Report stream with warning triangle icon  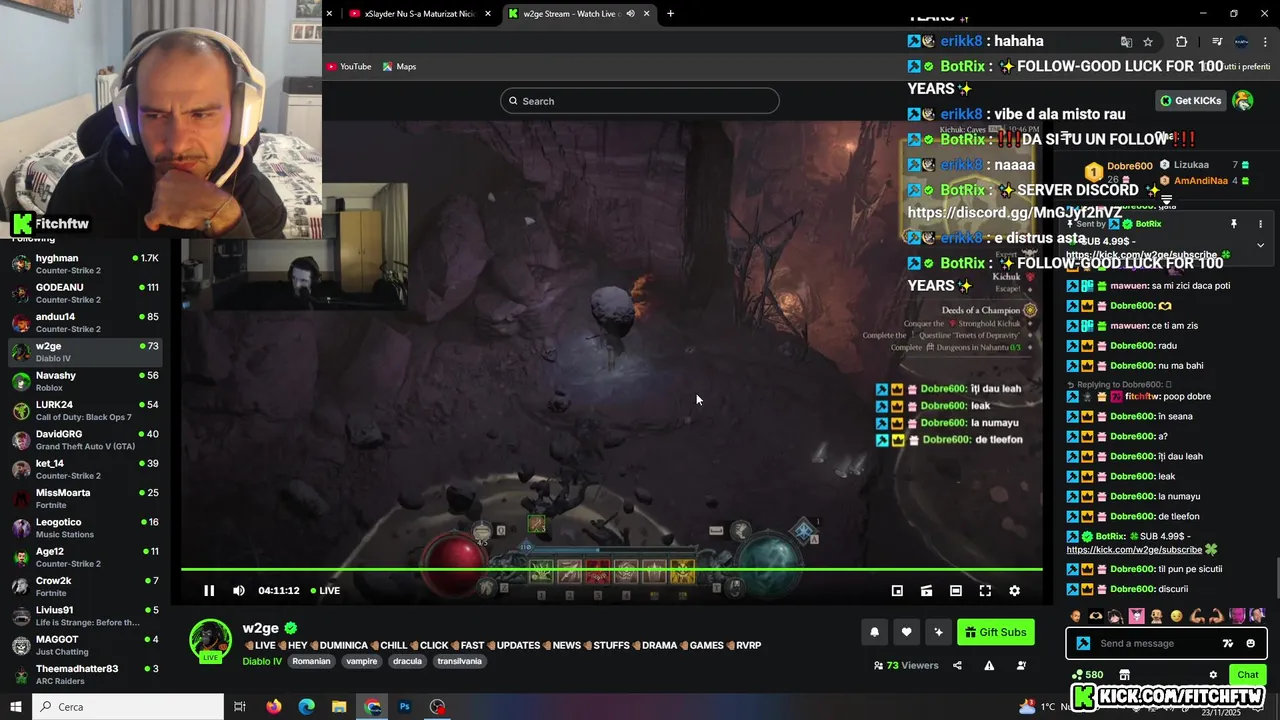tap(989, 665)
